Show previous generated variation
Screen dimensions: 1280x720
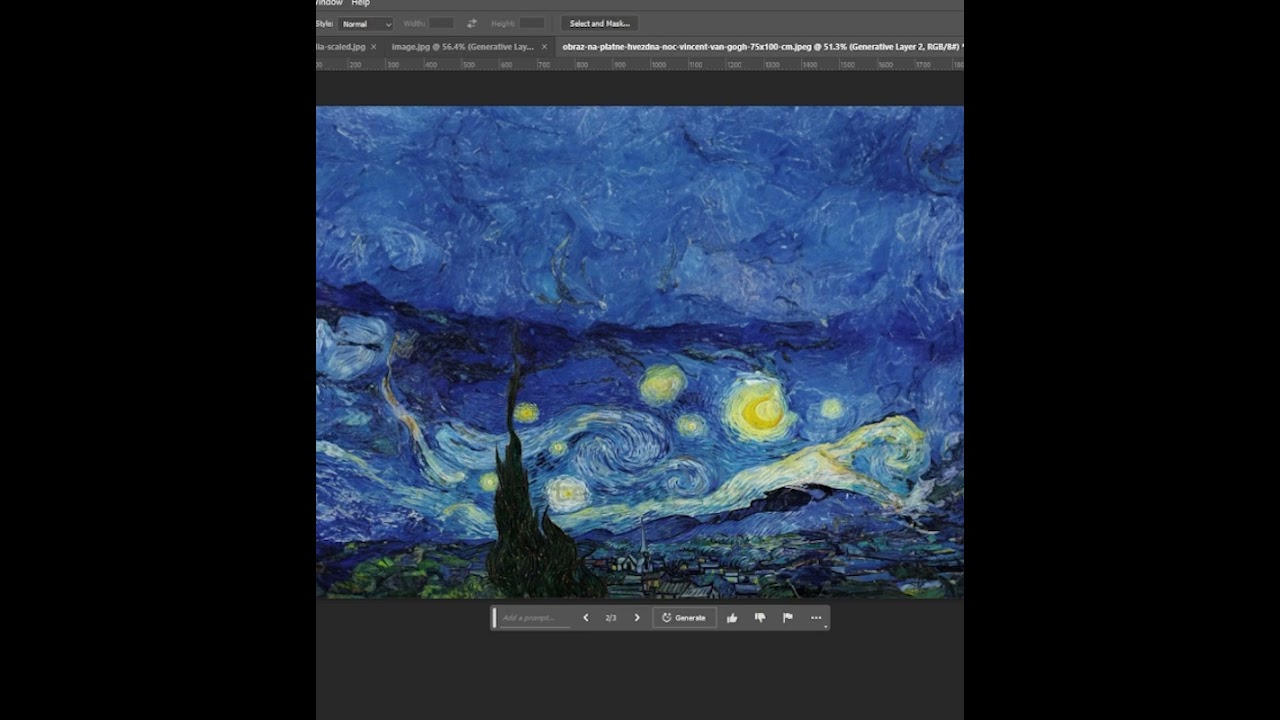pyautogui.click(x=586, y=618)
